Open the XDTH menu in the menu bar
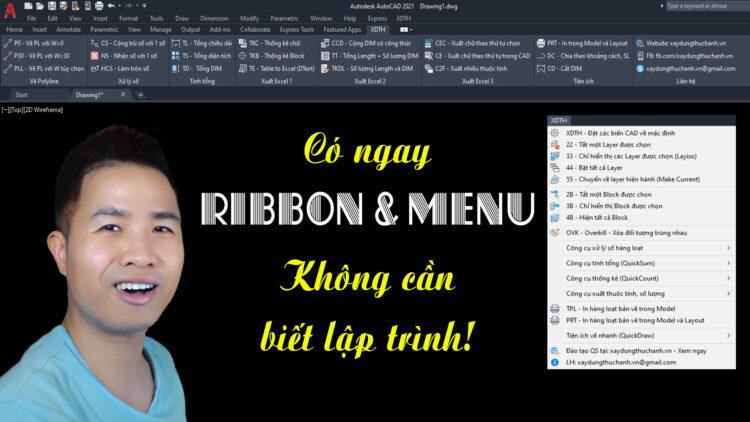750x422 pixels. click(x=403, y=19)
